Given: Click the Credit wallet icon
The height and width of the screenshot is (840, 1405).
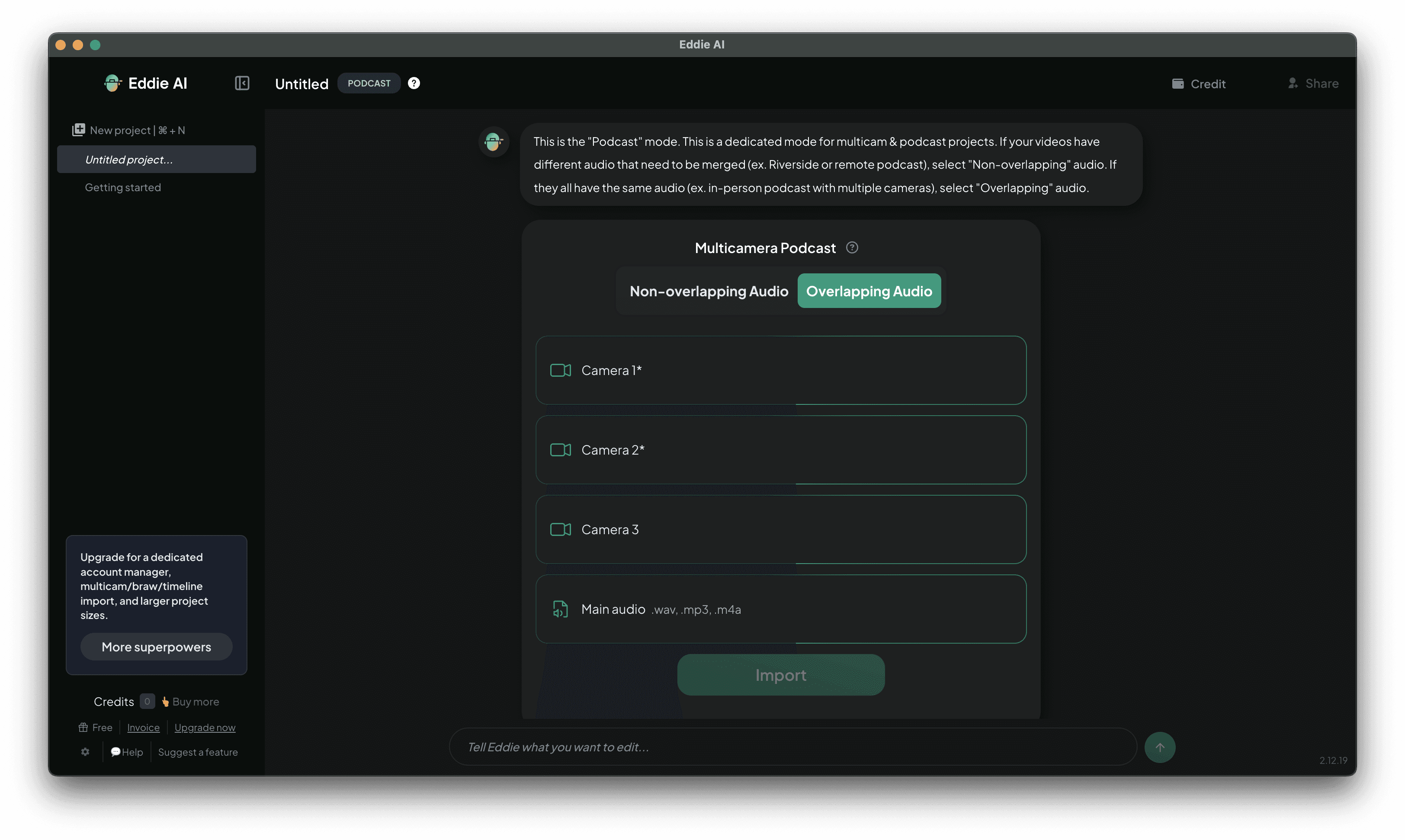Looking at the screenshot, I should click(1177, 84).
